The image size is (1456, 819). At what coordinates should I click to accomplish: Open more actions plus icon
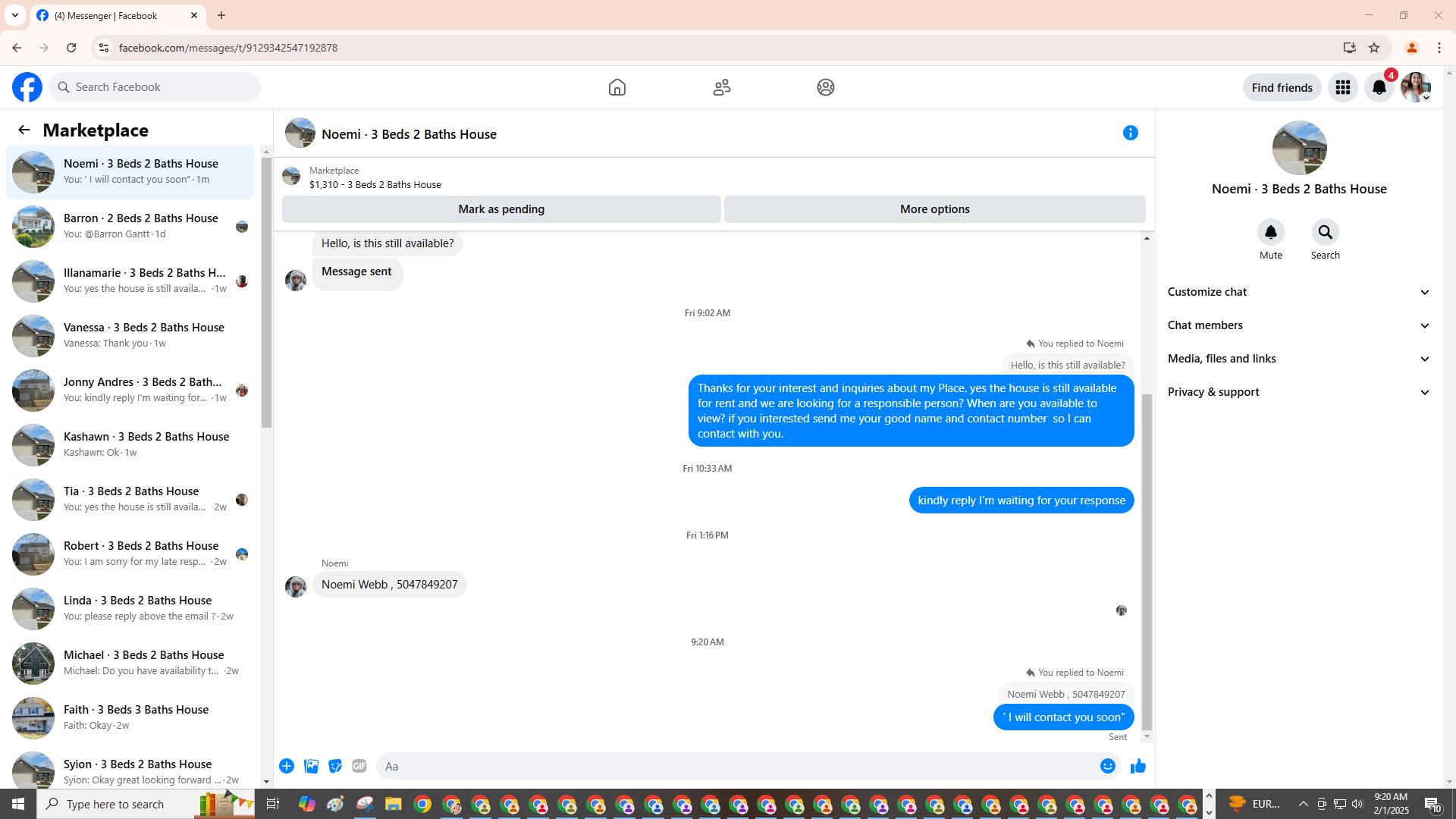(287, 767)
